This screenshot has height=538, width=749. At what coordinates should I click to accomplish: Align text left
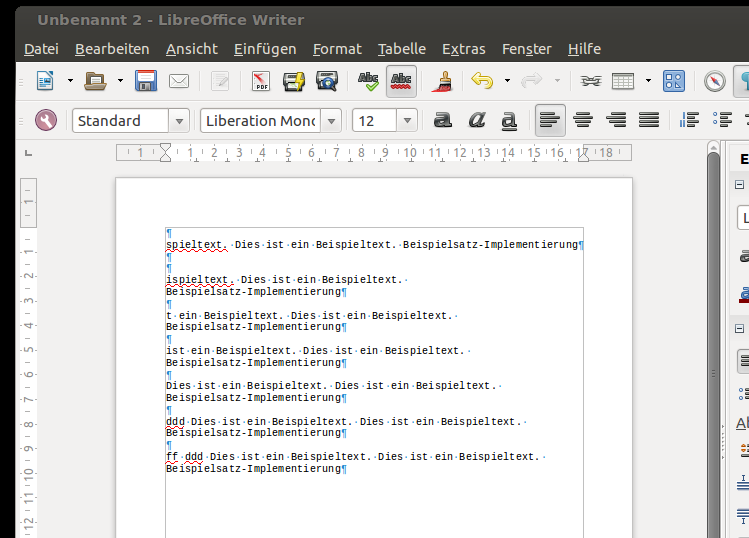pyautogui.click(x=550, y=120)
